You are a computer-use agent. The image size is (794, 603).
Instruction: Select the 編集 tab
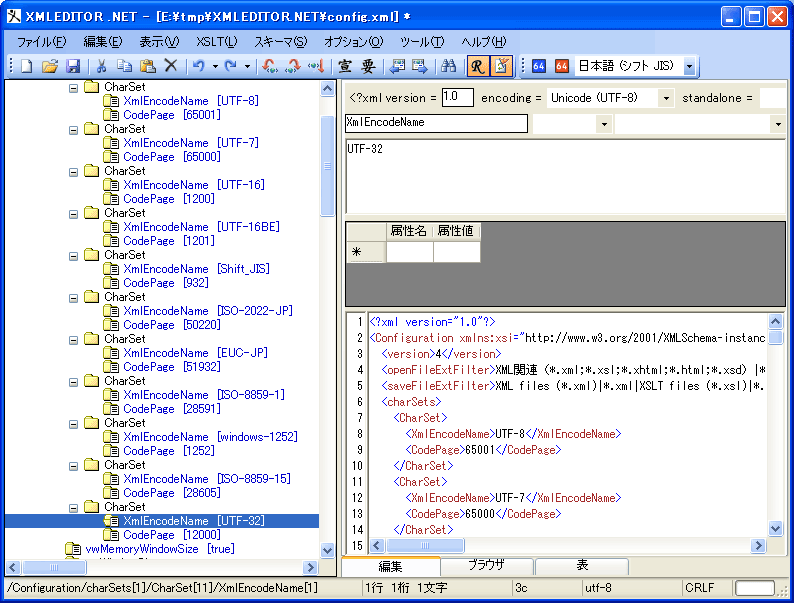390,566
